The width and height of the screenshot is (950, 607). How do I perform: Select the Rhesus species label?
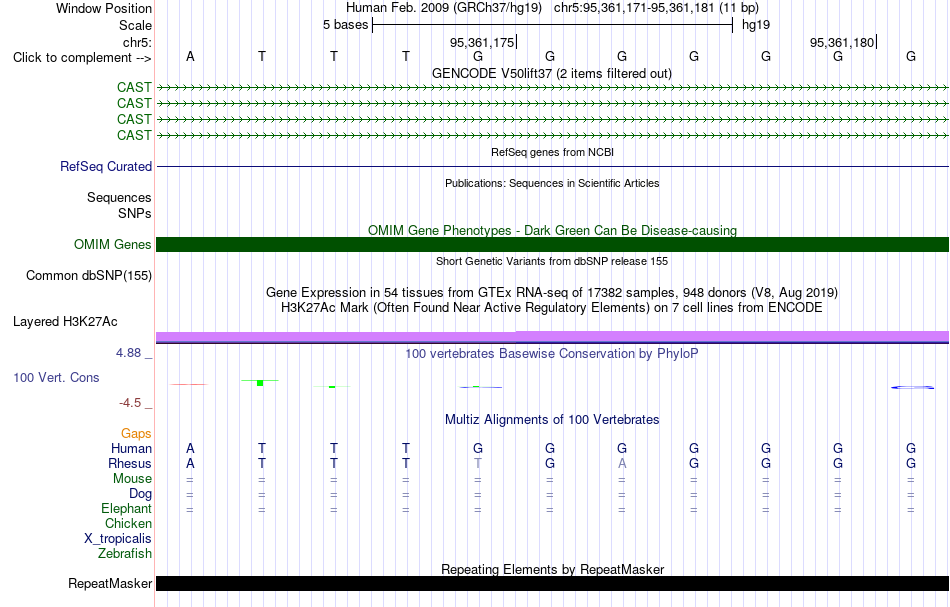[130, 463]
